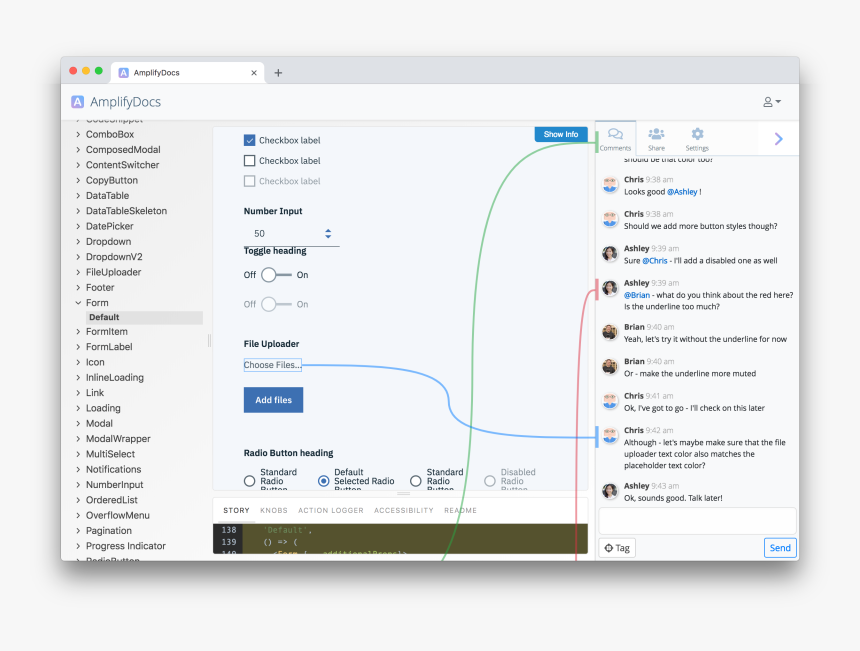Image resolution: width=860 pixels, height=651 pixels.
Task: Select the first Standard Radio Button
Action: pos(250,481)
